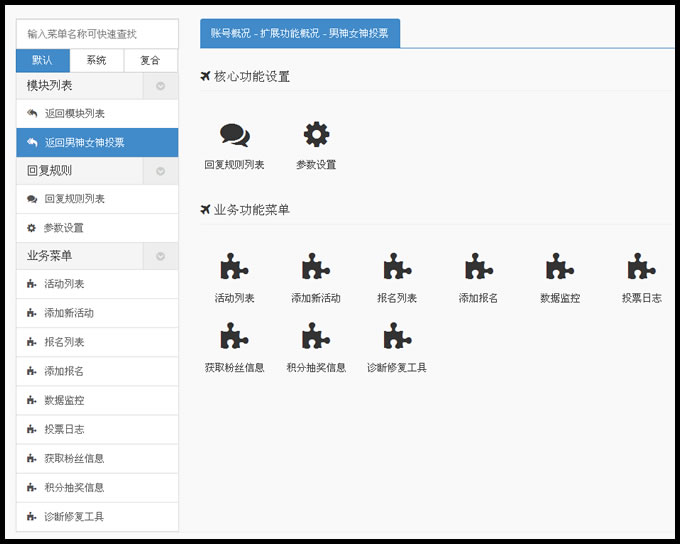Collapse the 回复规则 section with its chevron
680x544 pixels.
160,171
